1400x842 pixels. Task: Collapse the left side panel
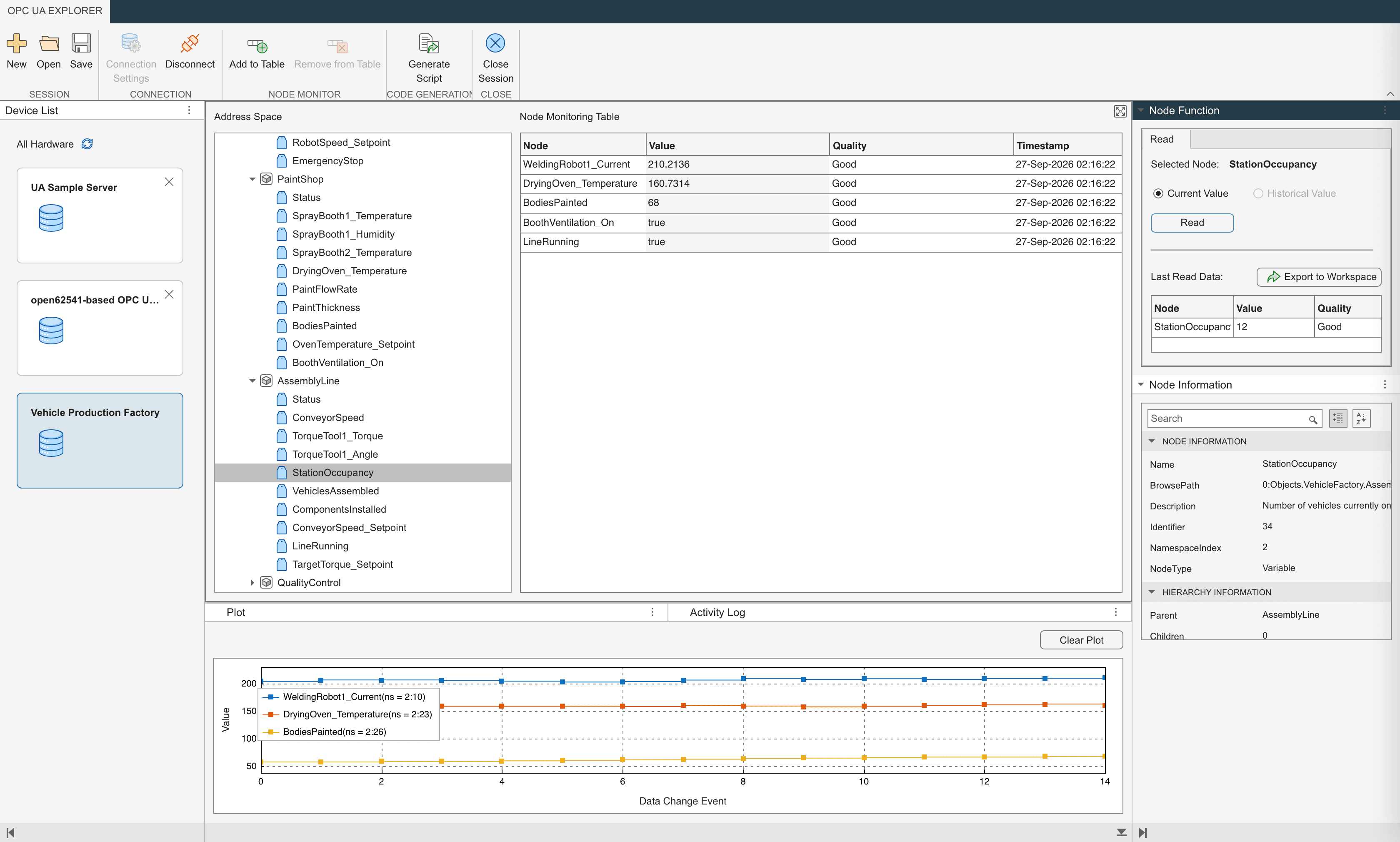point(10,832)
